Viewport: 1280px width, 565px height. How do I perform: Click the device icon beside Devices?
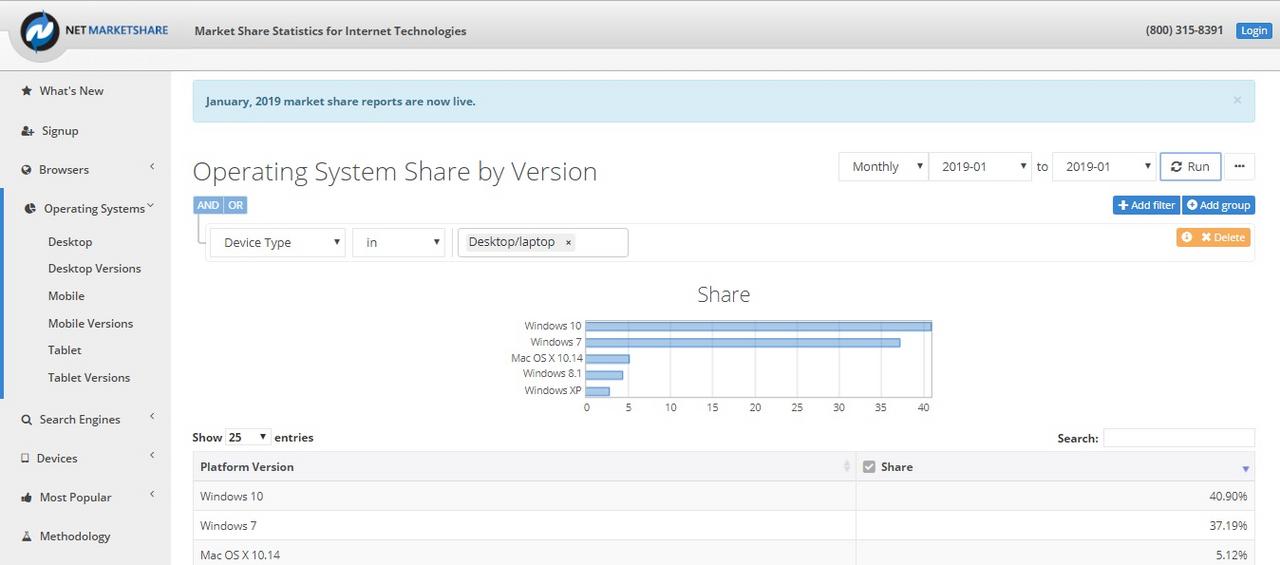pos(26,459)
